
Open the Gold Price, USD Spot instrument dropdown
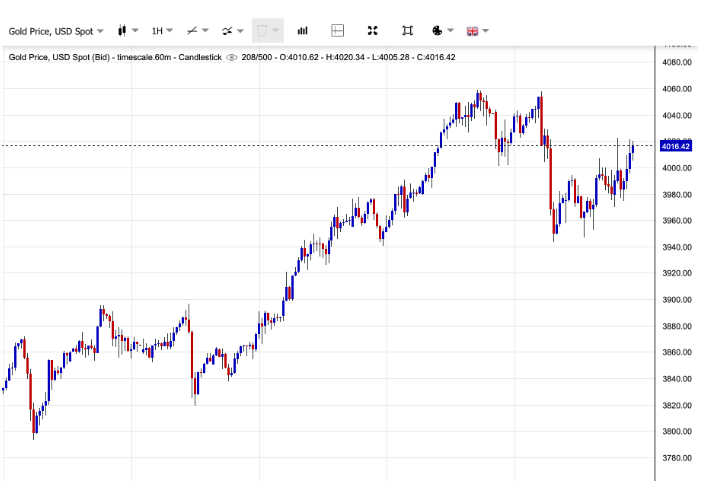pos(55,31)
